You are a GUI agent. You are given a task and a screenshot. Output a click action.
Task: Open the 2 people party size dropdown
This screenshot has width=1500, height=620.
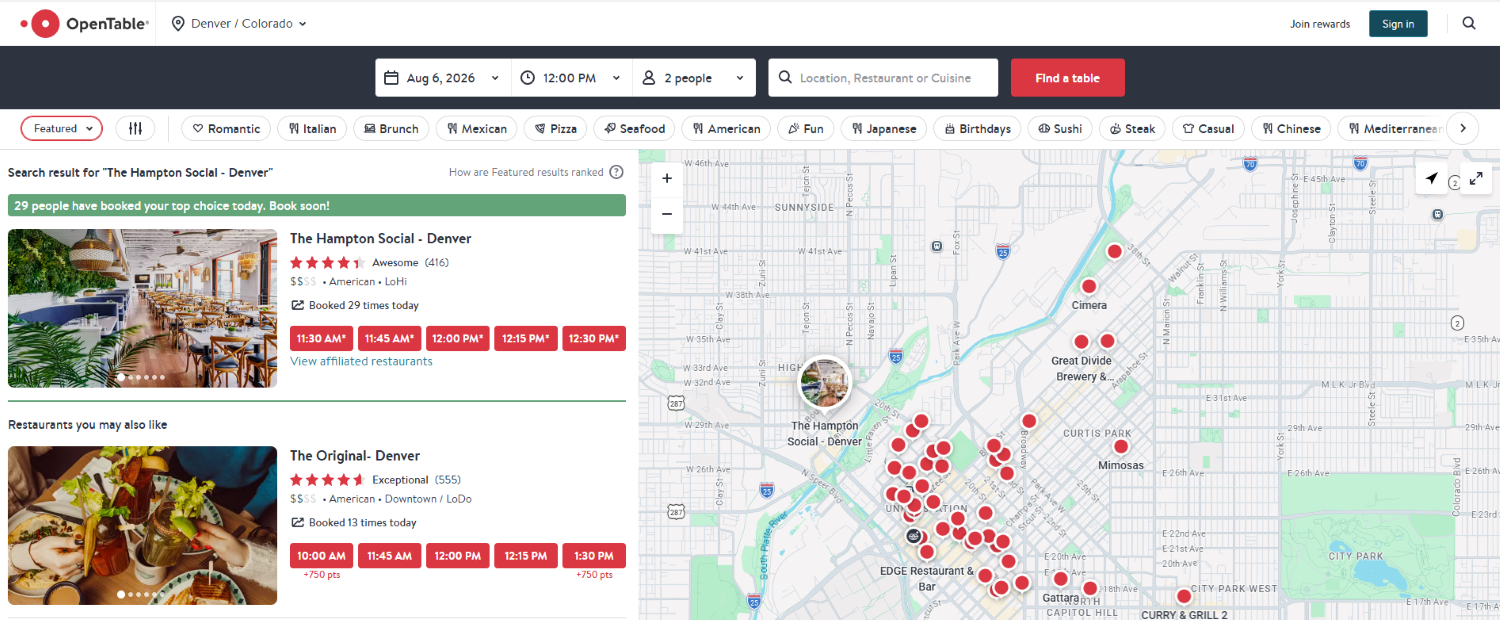tap(694, 78)
